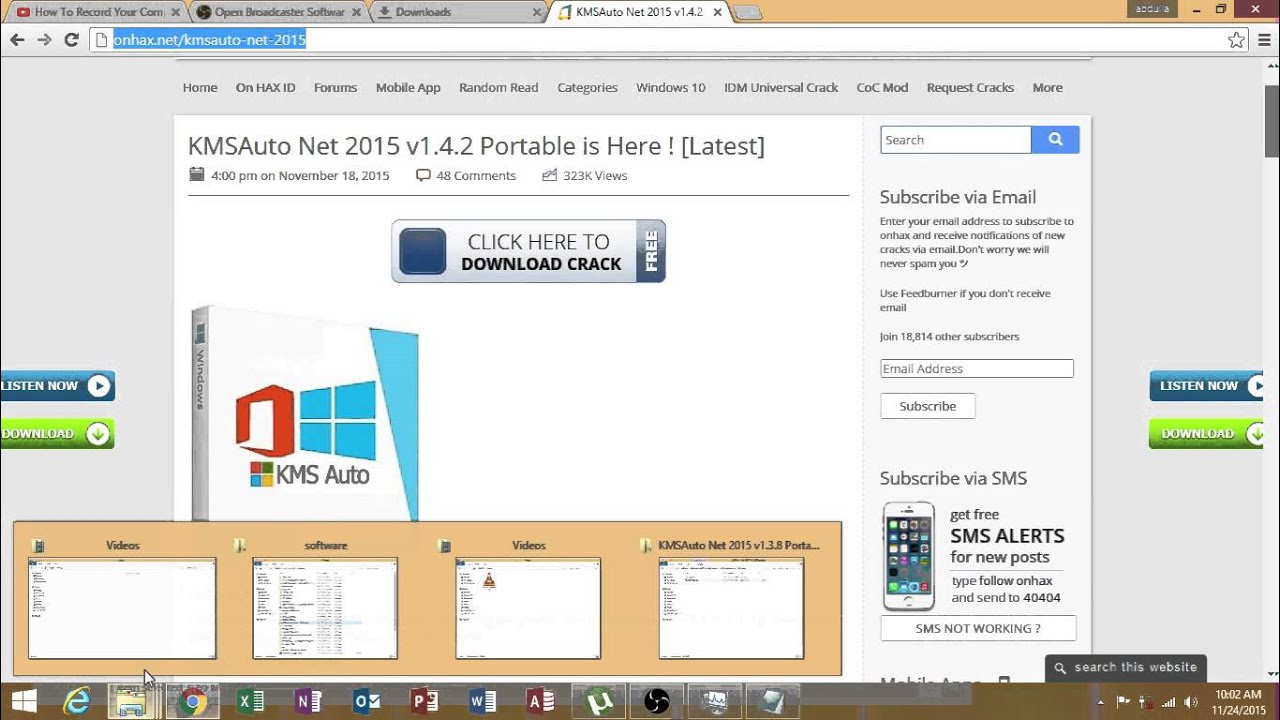1280x720 pixels.
Task: Open a new tab button
Action: 747,12
